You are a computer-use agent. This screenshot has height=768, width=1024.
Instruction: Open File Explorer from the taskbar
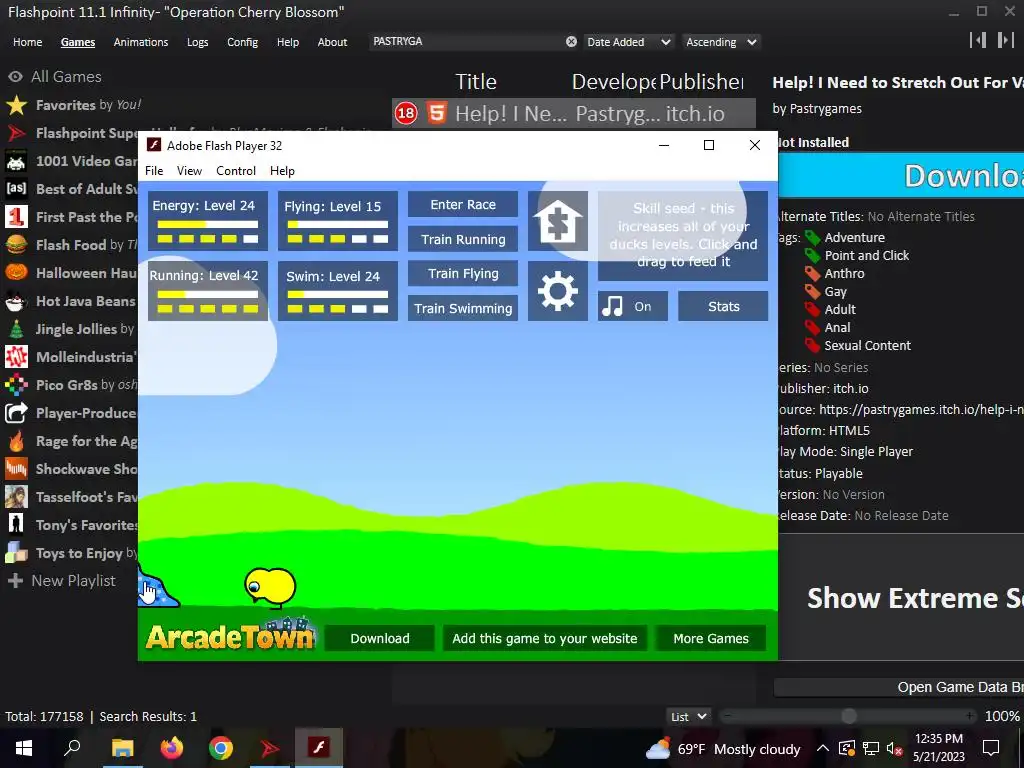(122, 748)
